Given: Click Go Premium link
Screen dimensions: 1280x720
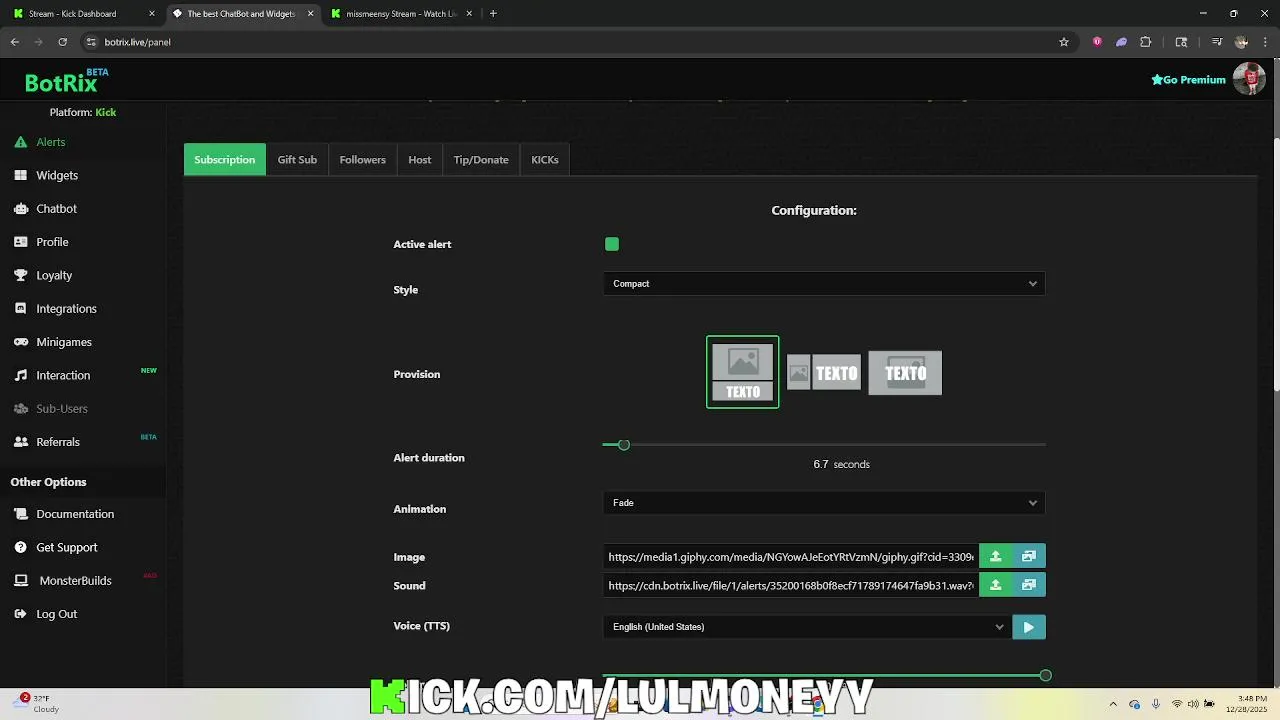Looking at the screenshot, I should (1188, 80).
